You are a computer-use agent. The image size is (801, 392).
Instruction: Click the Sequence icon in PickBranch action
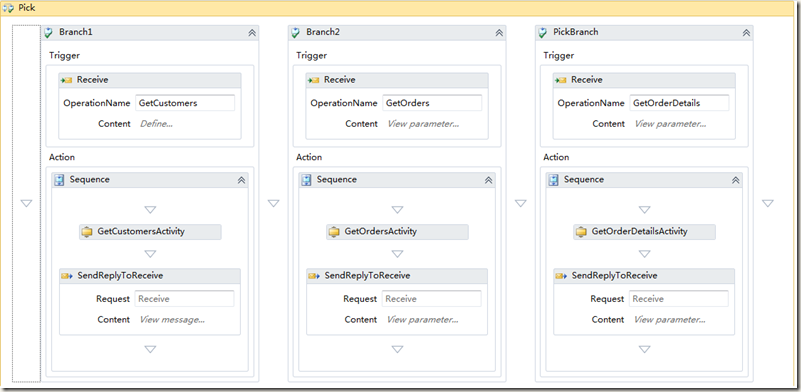coord(554,180)
